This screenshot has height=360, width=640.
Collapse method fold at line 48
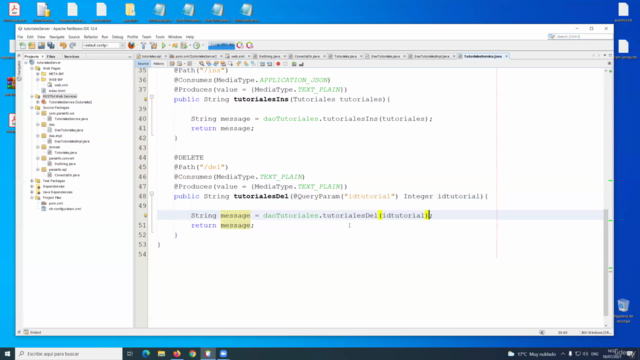point(152,194)
